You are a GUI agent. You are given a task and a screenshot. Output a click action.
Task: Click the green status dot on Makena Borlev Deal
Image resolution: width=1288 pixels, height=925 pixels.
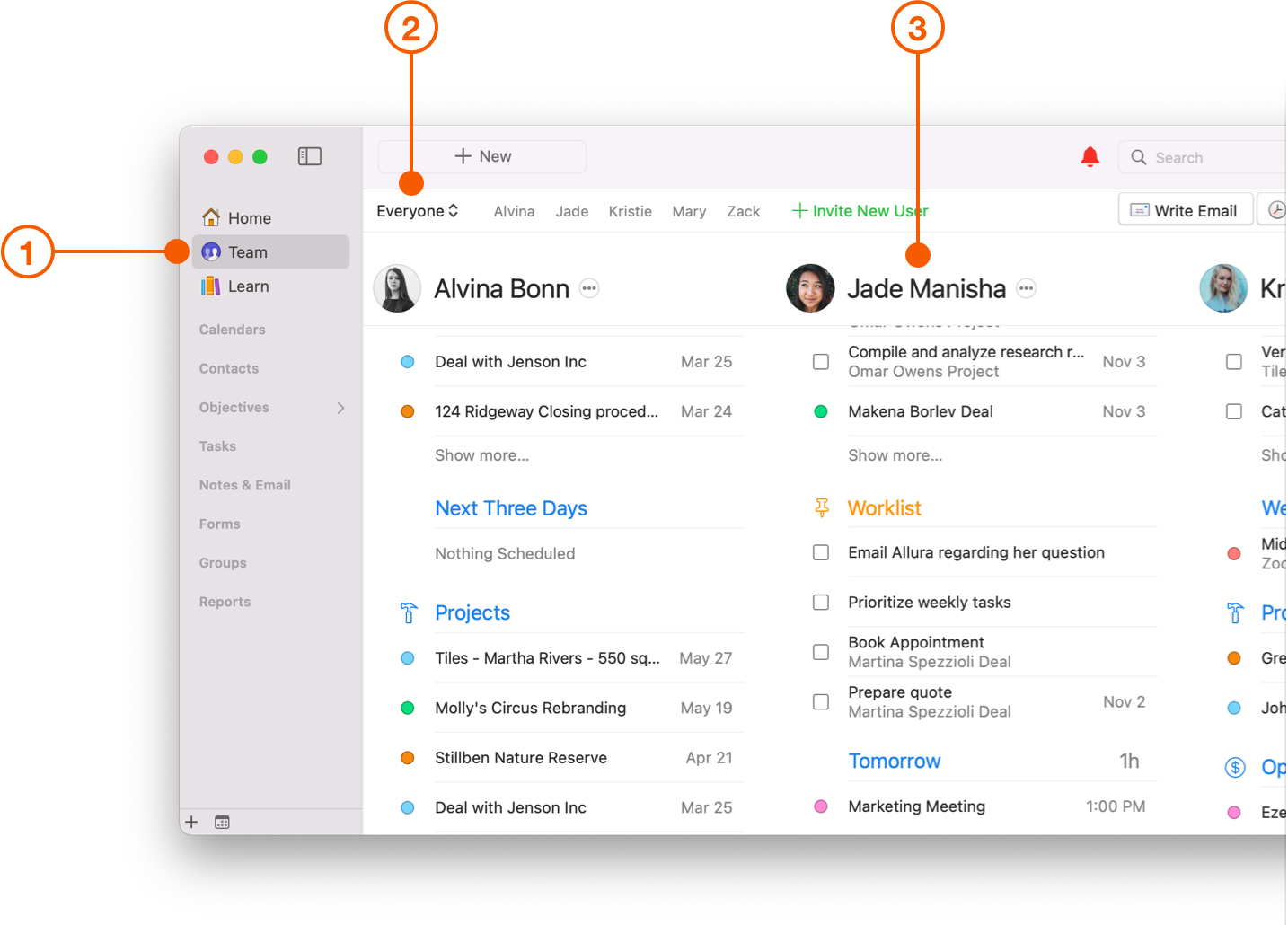pos(820,411)
